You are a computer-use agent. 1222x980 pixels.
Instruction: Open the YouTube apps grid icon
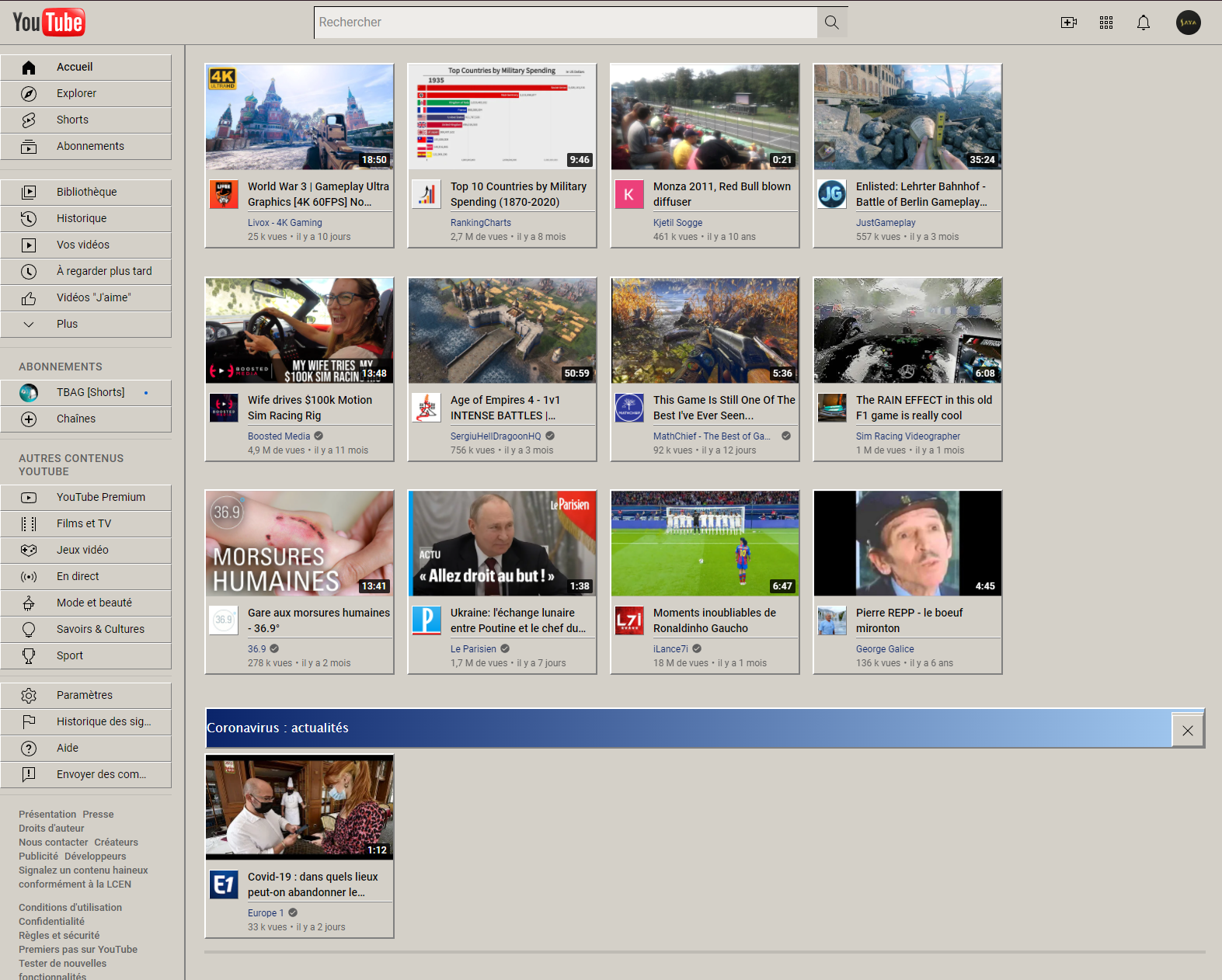click(1106, 23)
